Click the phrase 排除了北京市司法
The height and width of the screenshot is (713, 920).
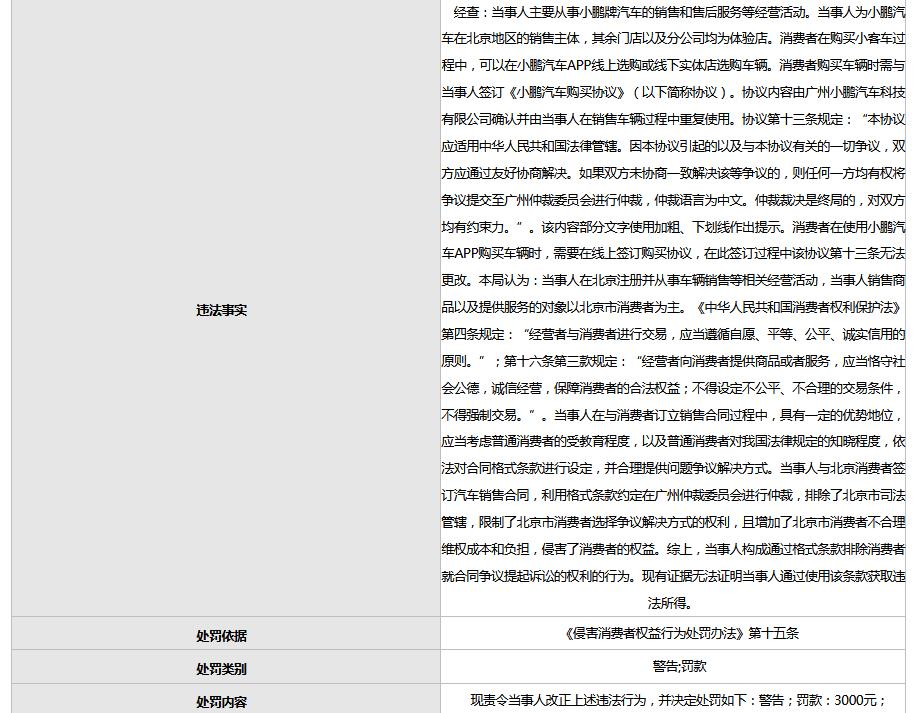tap(853, 495)
